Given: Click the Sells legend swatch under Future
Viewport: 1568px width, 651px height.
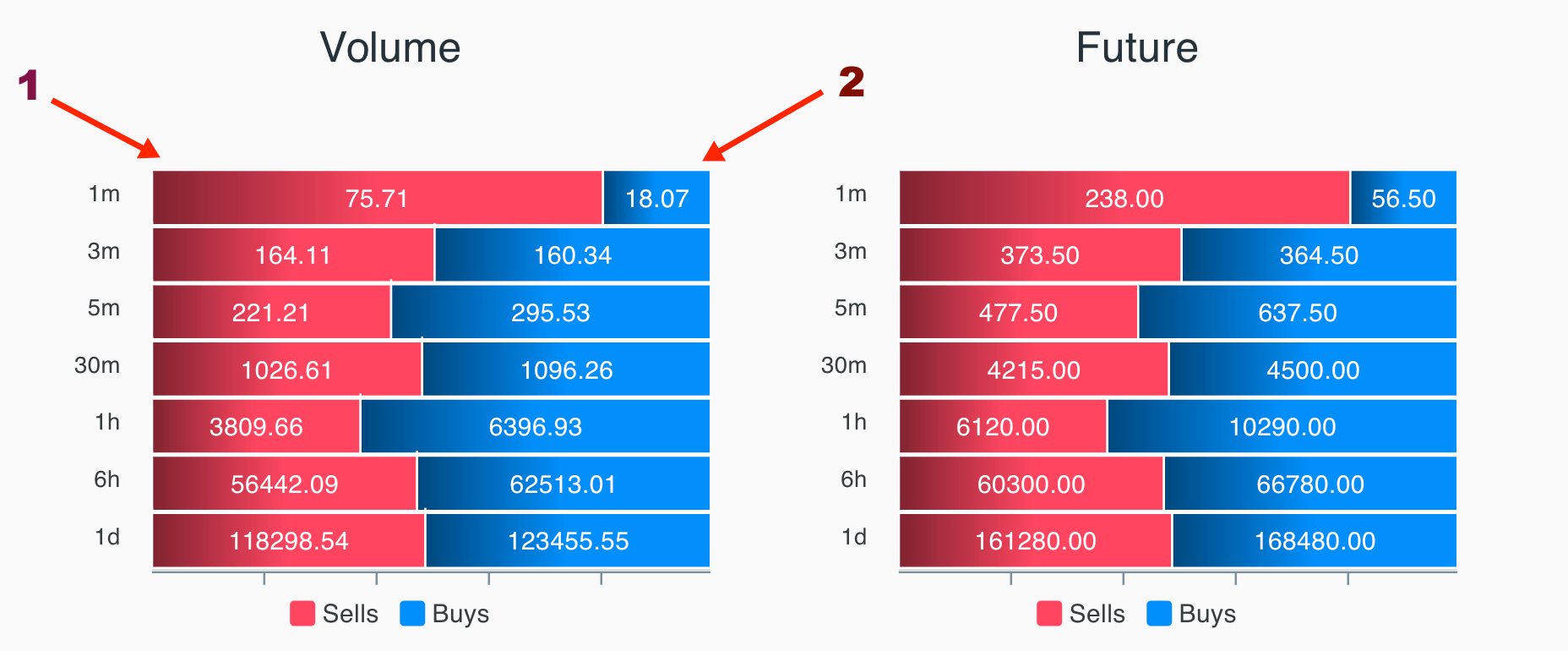Looking at the screenshot, I should (x=1049, y=614).
